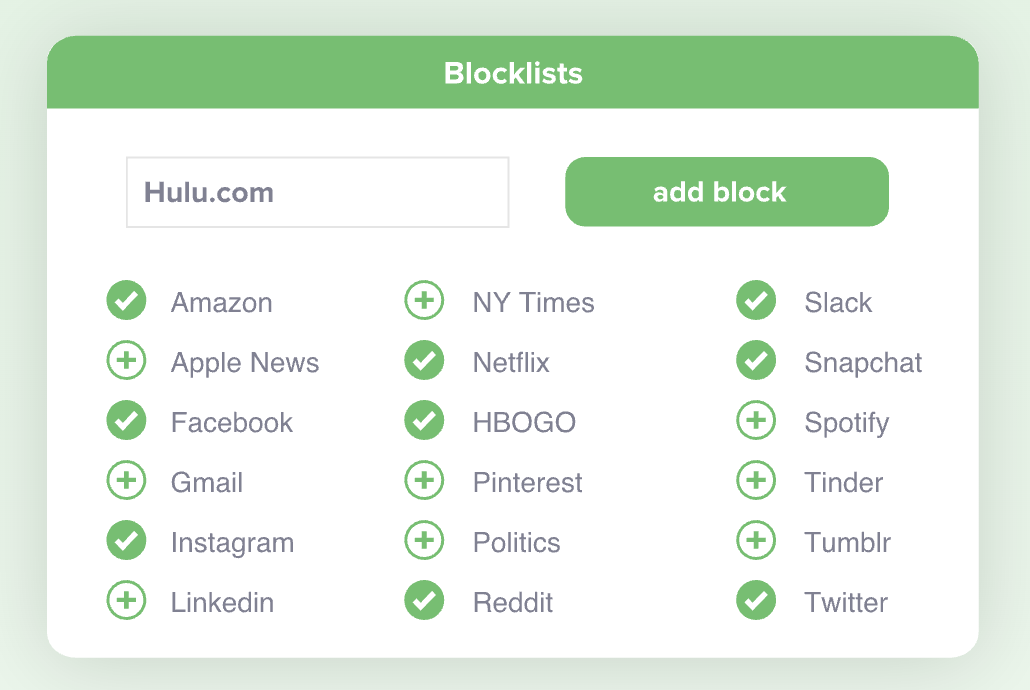Add Politics blocklist with plus icon
Image resolution: width=1030 pixels, height=690 pixels.
point(424,540)
